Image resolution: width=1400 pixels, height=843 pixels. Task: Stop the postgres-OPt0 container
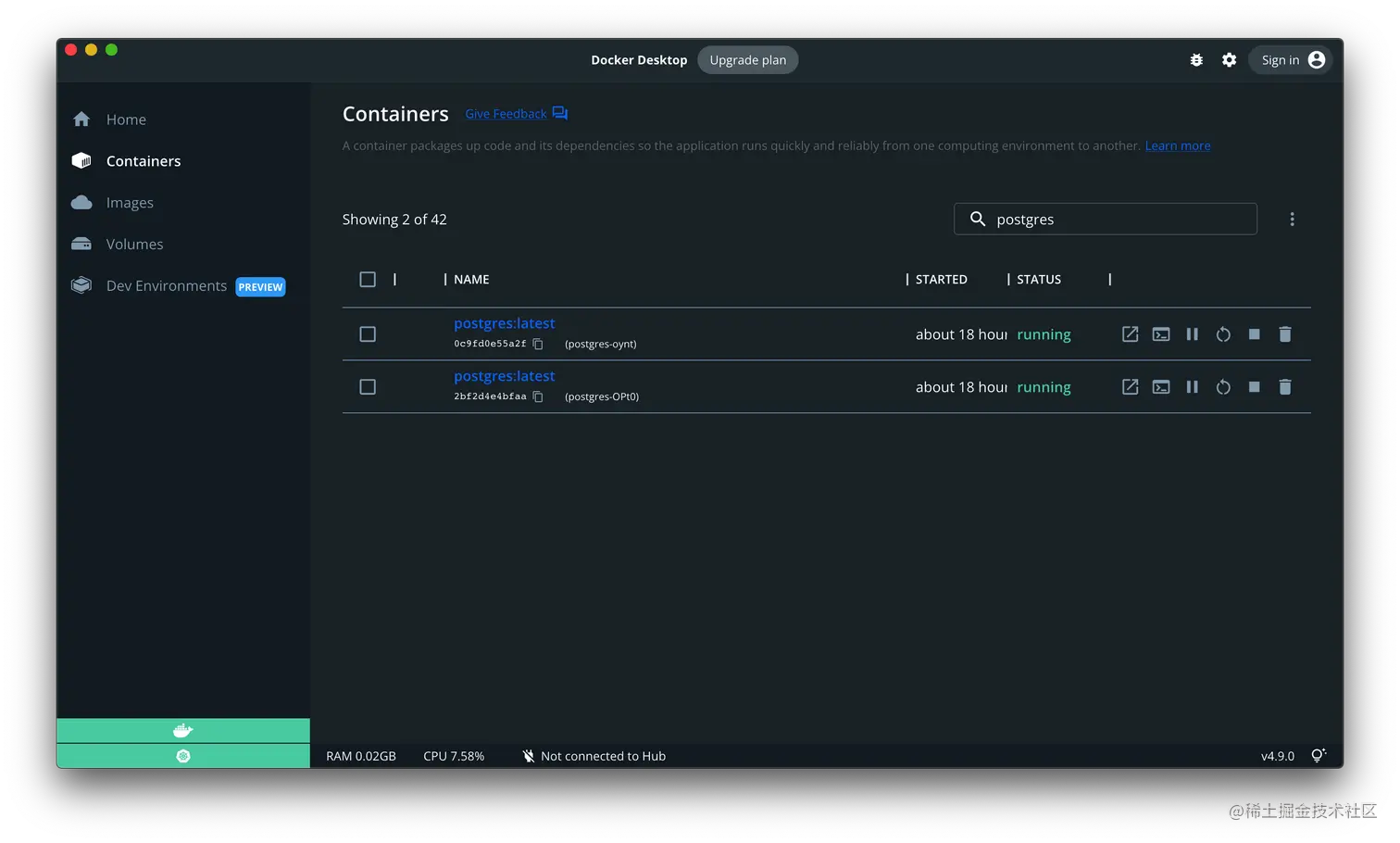(1255, 387)
